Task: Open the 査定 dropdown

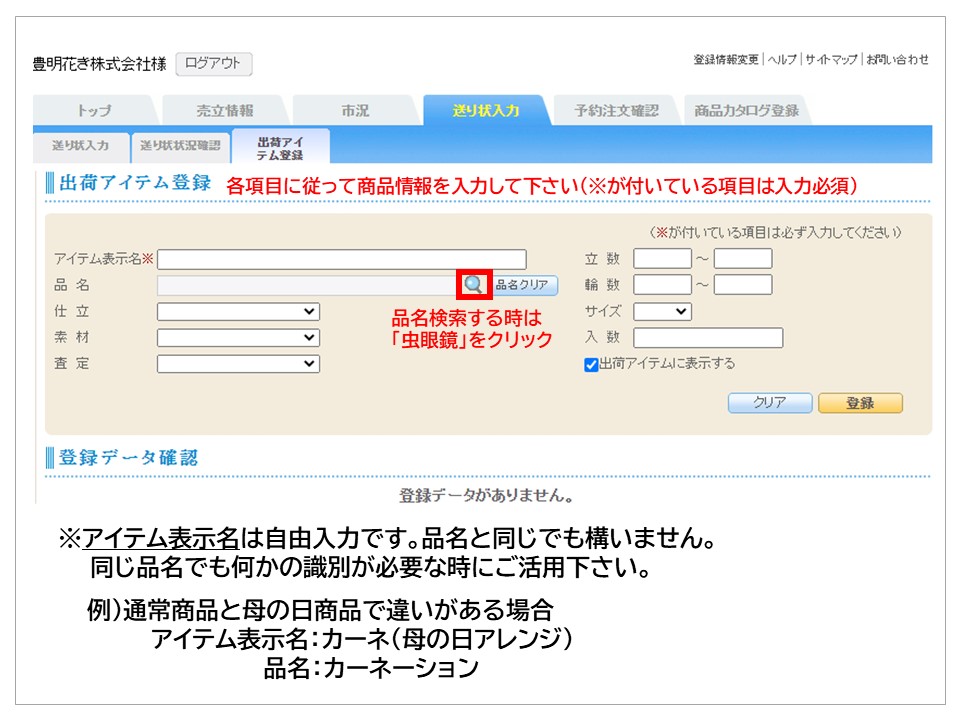Action: click(238, 364)
